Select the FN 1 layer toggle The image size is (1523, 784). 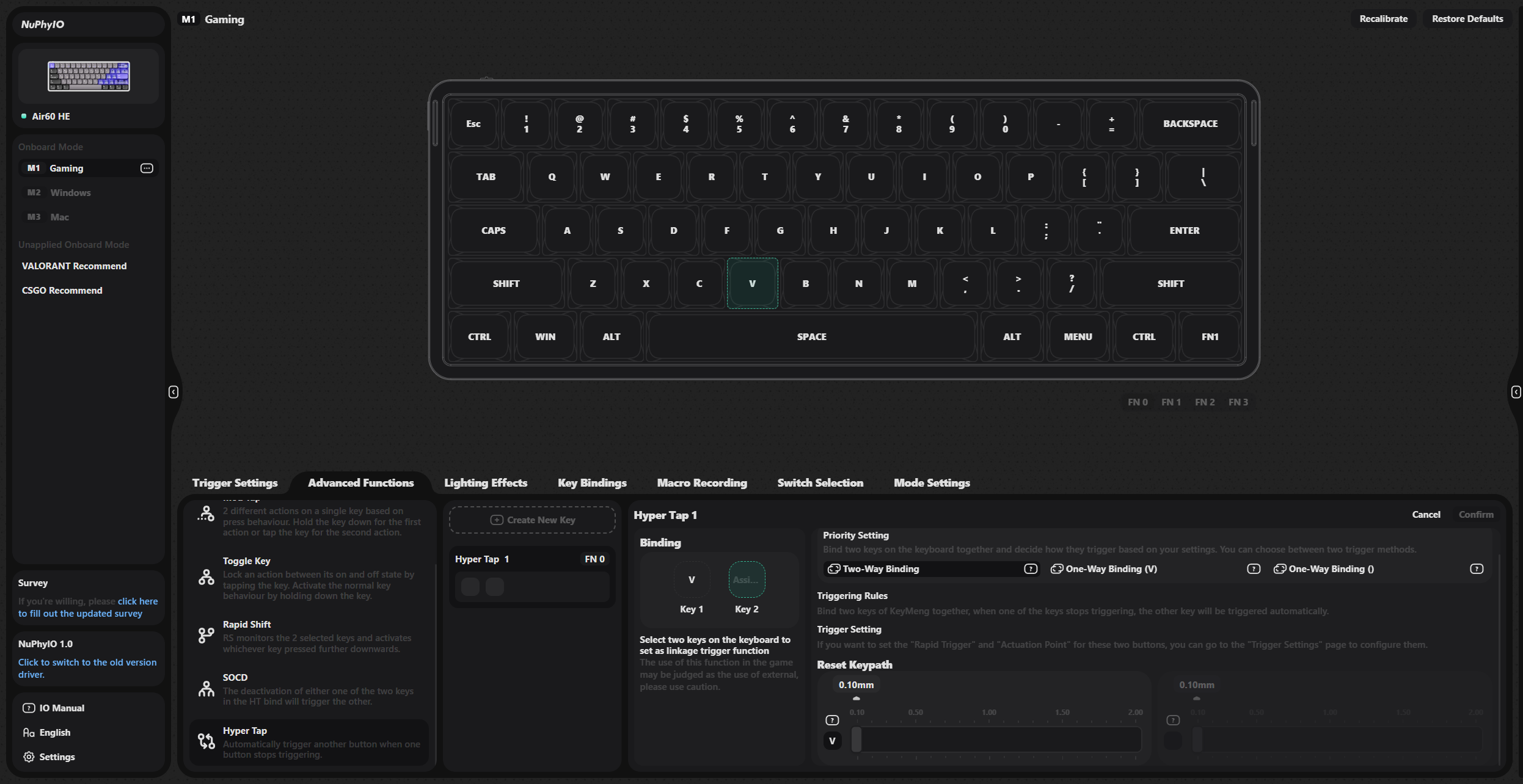[x=1171, y=402]
